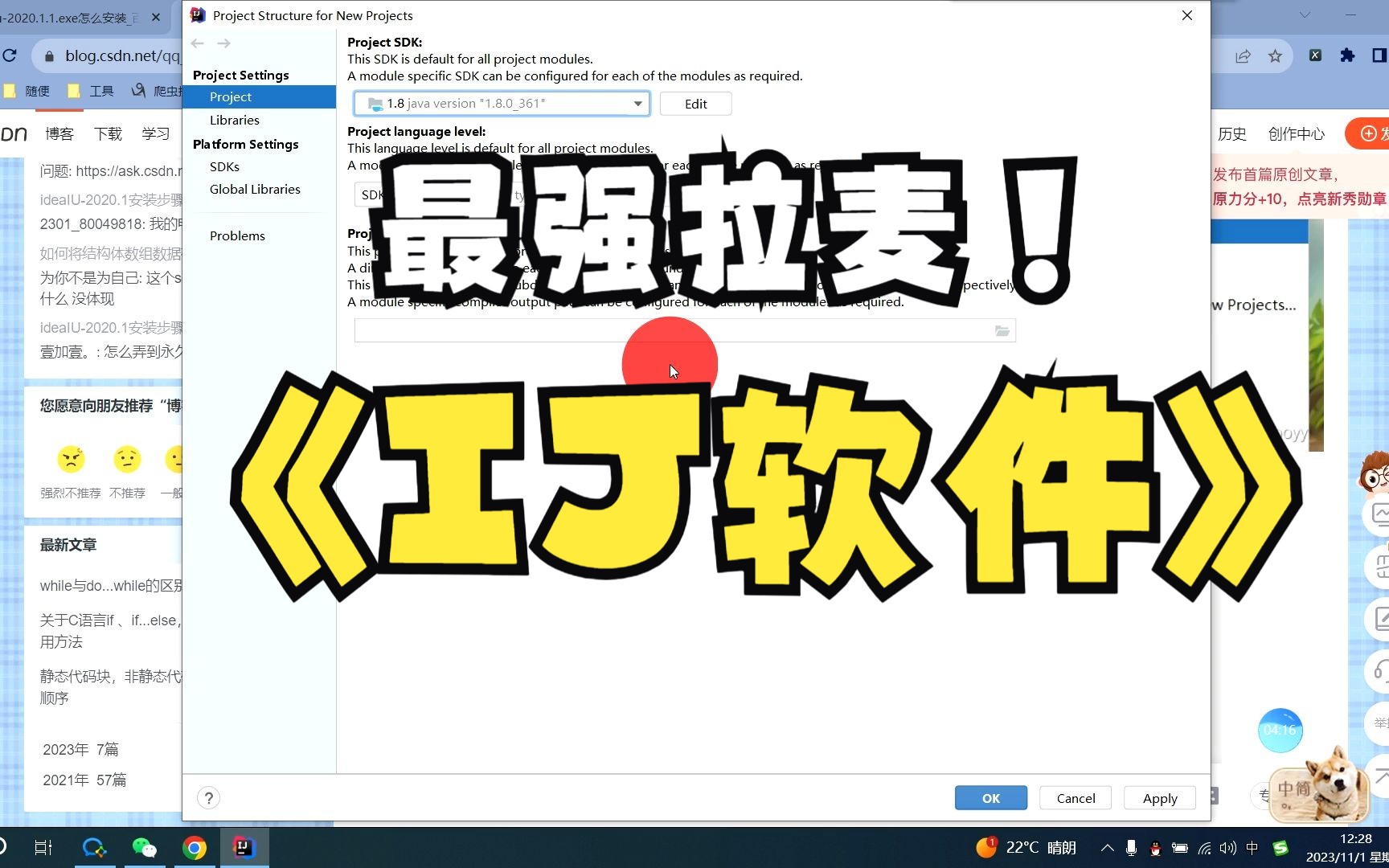Browse for compiler output folder icon
Screen dimensions: 1389x868
click(1002, 330)
